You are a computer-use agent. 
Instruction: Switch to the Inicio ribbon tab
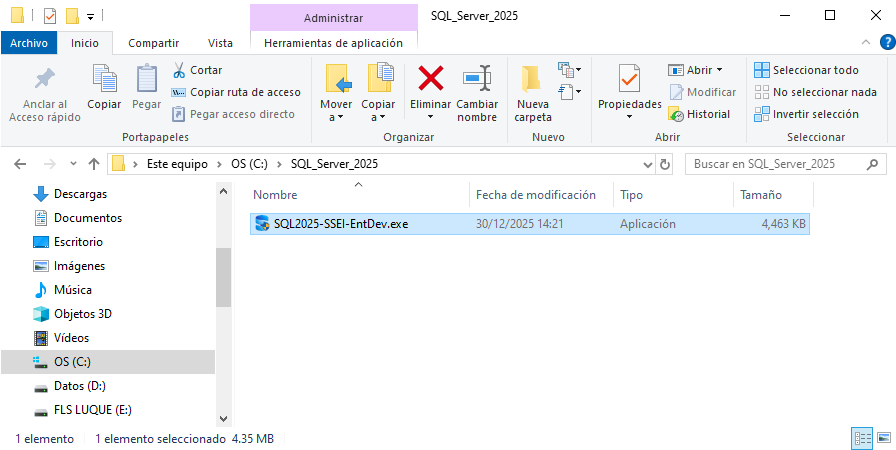[x=85, y=43]
